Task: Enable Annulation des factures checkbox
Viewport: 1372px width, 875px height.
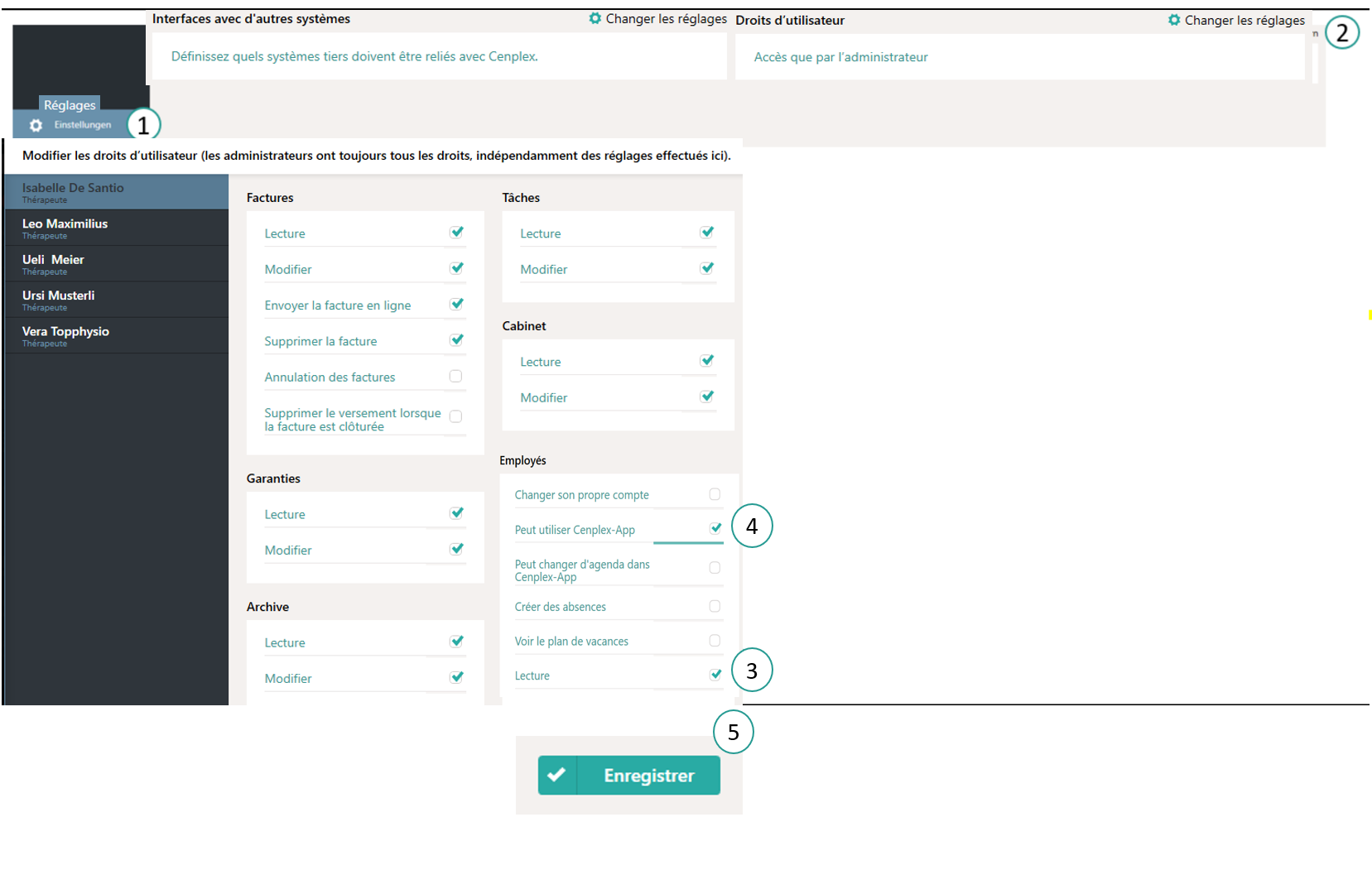Action: point(455,377)
